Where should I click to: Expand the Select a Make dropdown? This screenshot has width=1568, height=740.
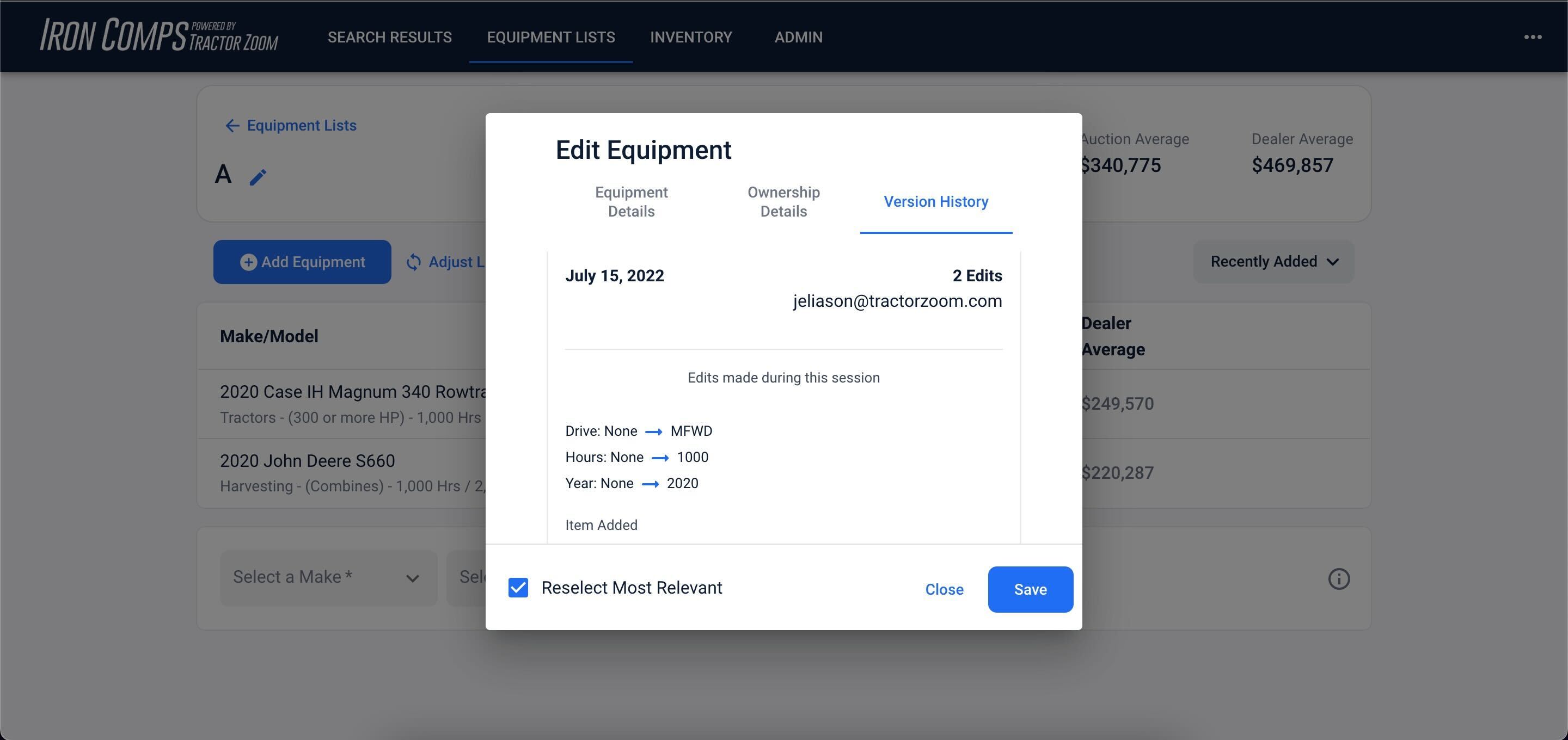(x=328, y=577)
